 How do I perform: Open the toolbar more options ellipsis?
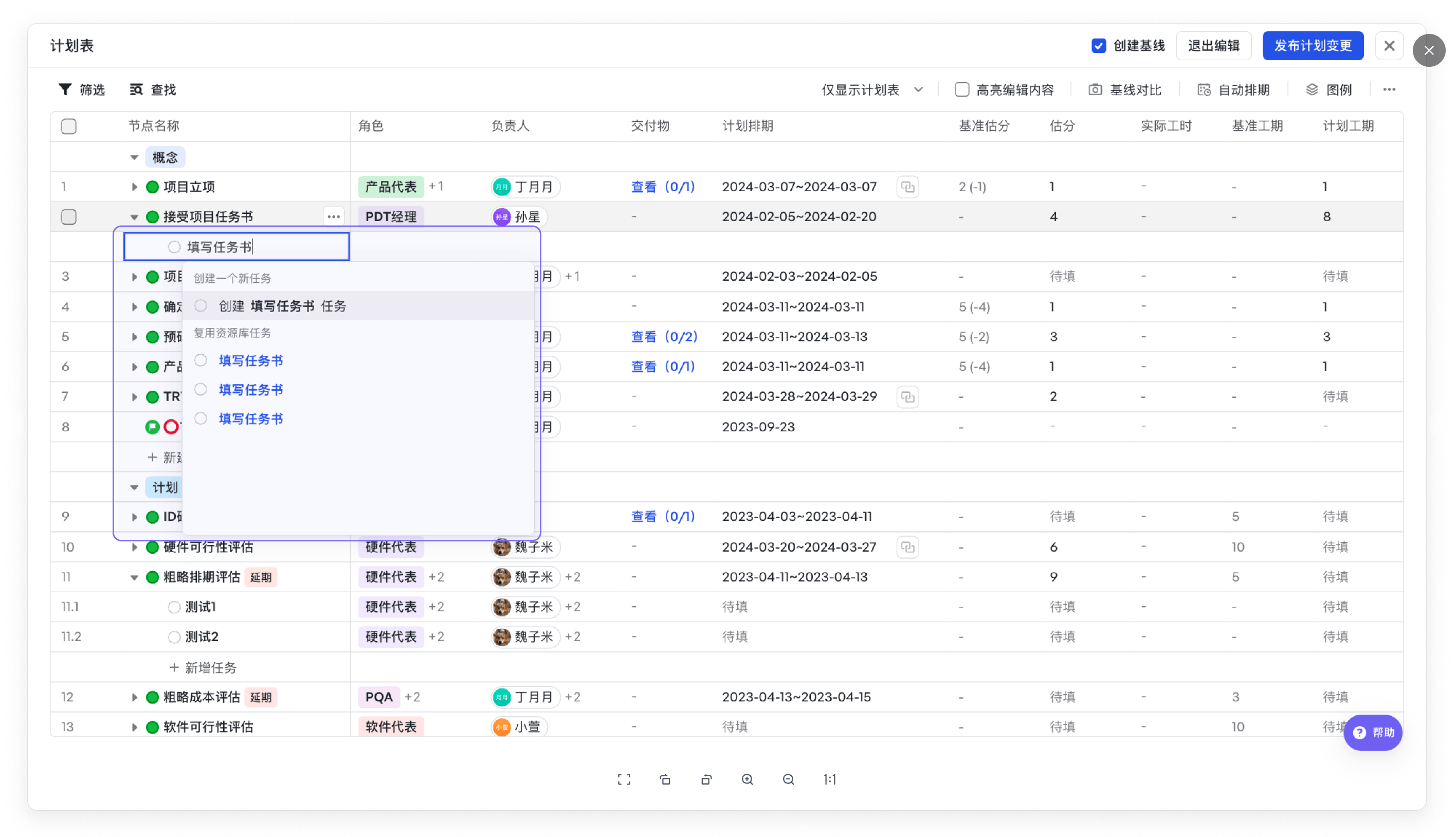(x=1389, y=89)
